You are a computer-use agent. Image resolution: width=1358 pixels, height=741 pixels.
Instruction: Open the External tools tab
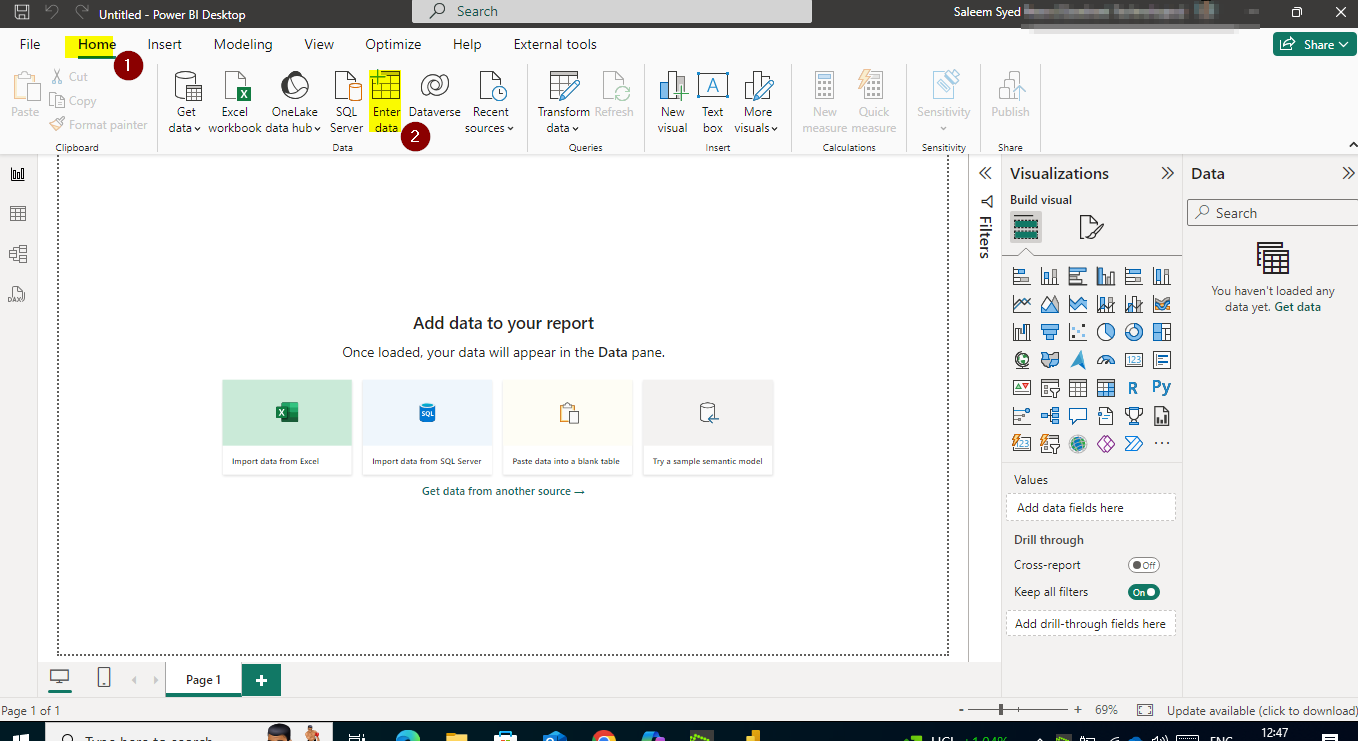point(555,44)
